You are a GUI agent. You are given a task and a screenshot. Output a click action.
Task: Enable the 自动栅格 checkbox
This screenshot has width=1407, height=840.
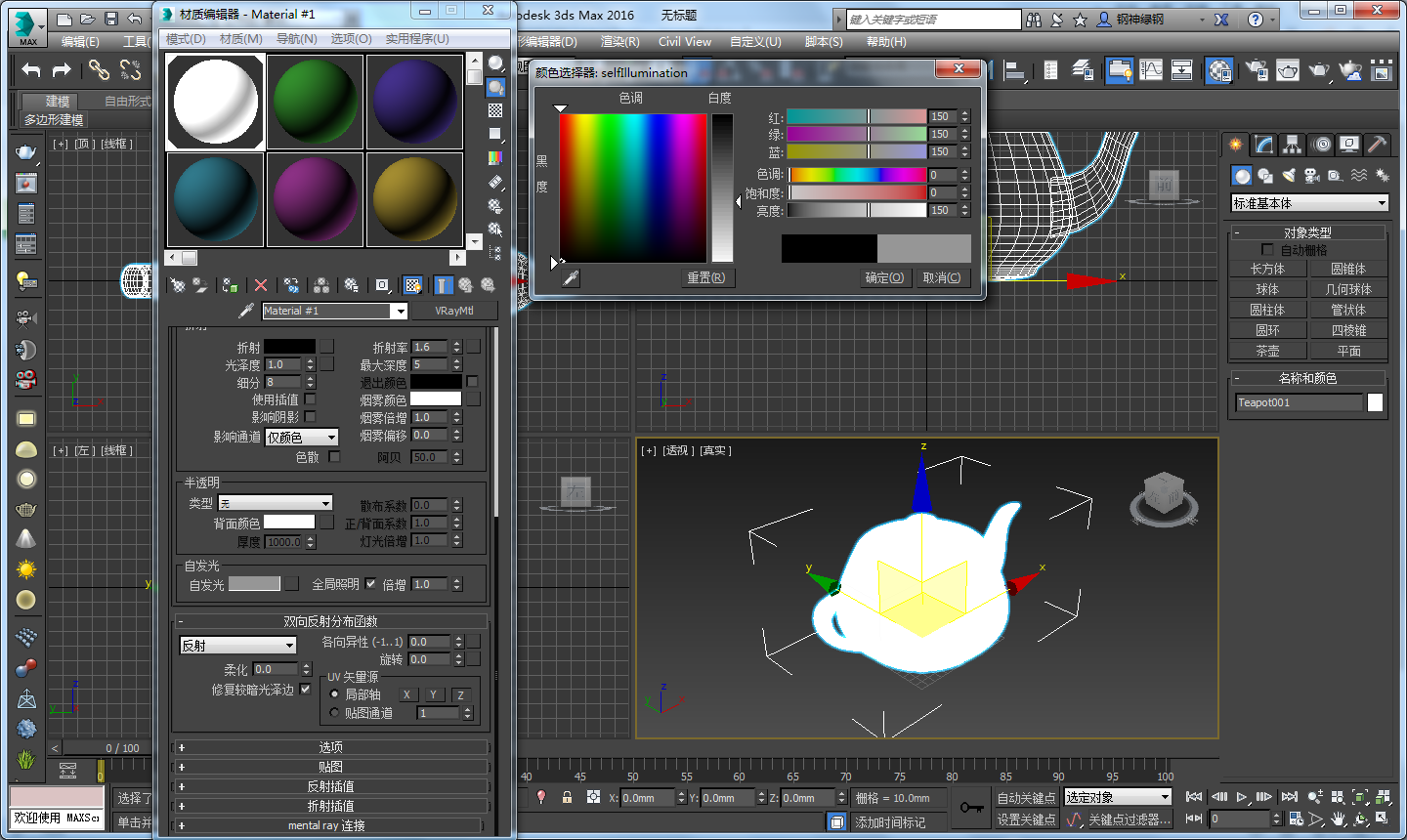(1267, 250)
